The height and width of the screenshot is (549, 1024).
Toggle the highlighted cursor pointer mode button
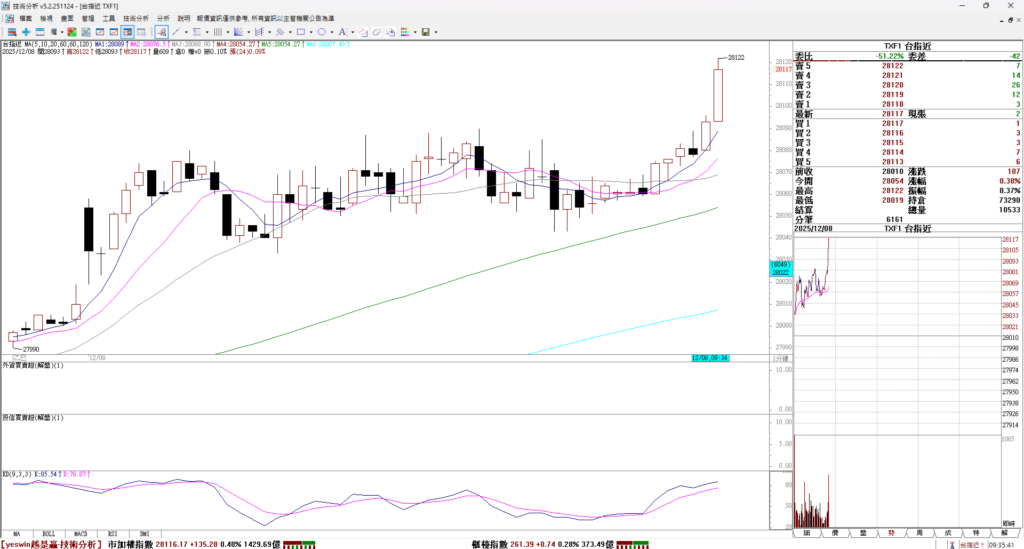point(161,32)
